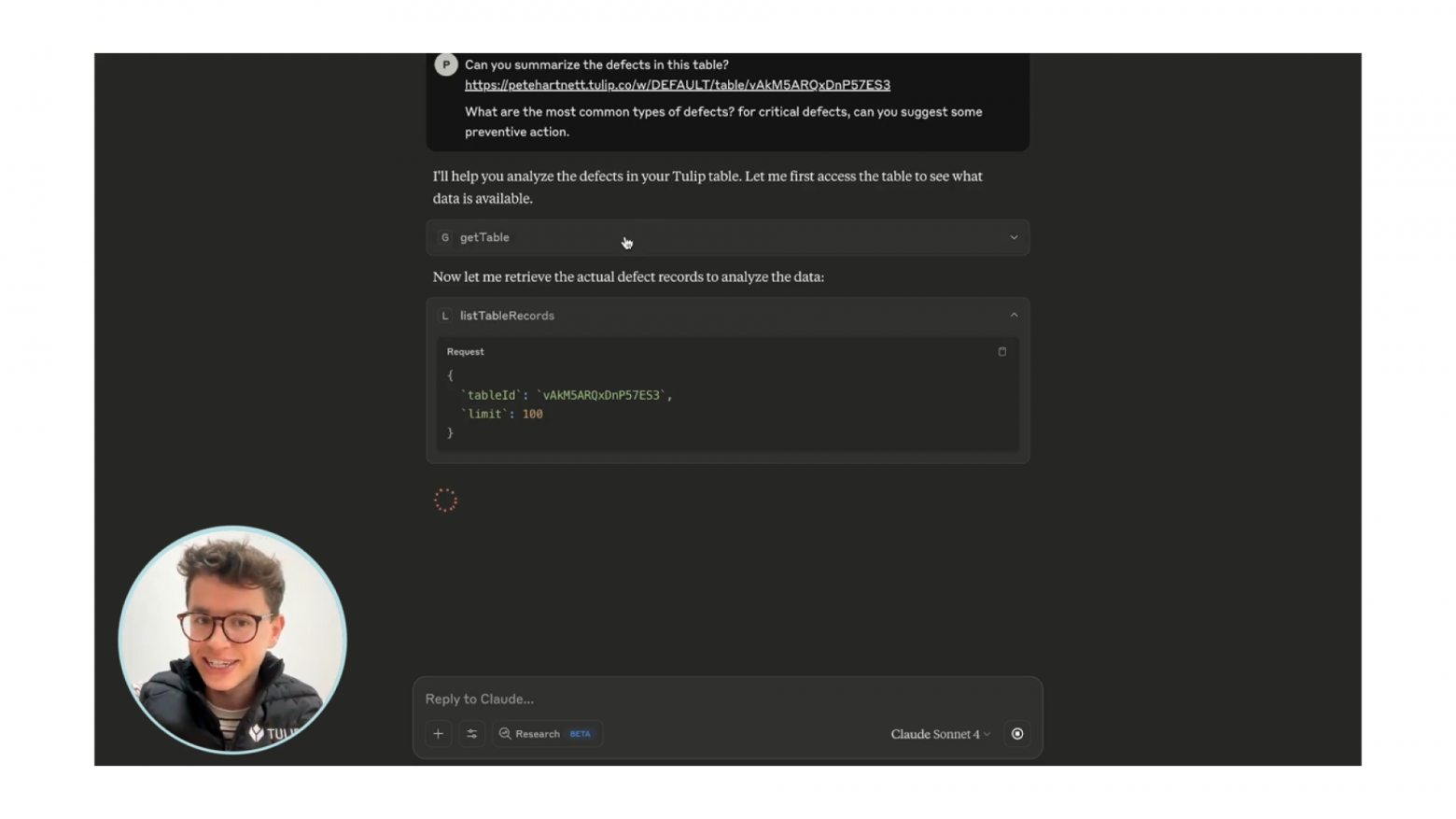The image size is (1456, 819).
Task: Copy the listTableRecords request code
Action: pyautogui.click(x=1002, y=352)
